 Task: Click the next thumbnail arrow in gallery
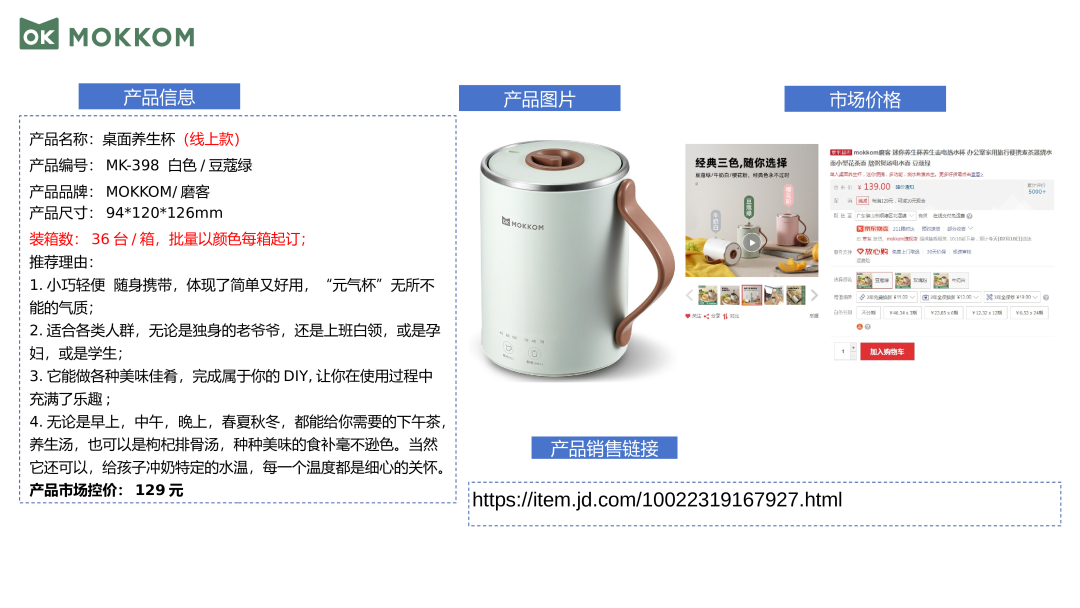click(x=814, y=295)
